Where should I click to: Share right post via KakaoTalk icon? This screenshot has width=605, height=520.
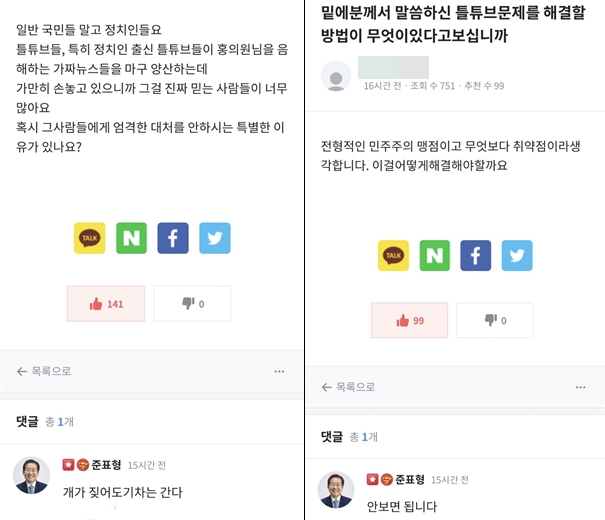click(x=393, y=255)
